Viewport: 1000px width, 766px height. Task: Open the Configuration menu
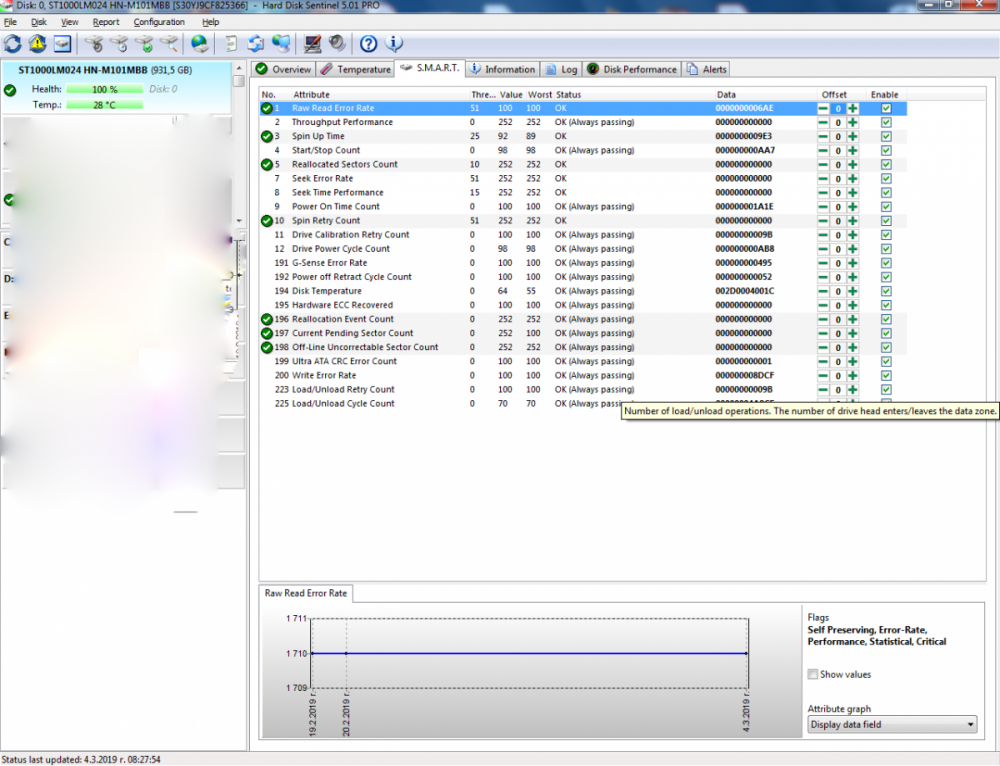(159, 22)
